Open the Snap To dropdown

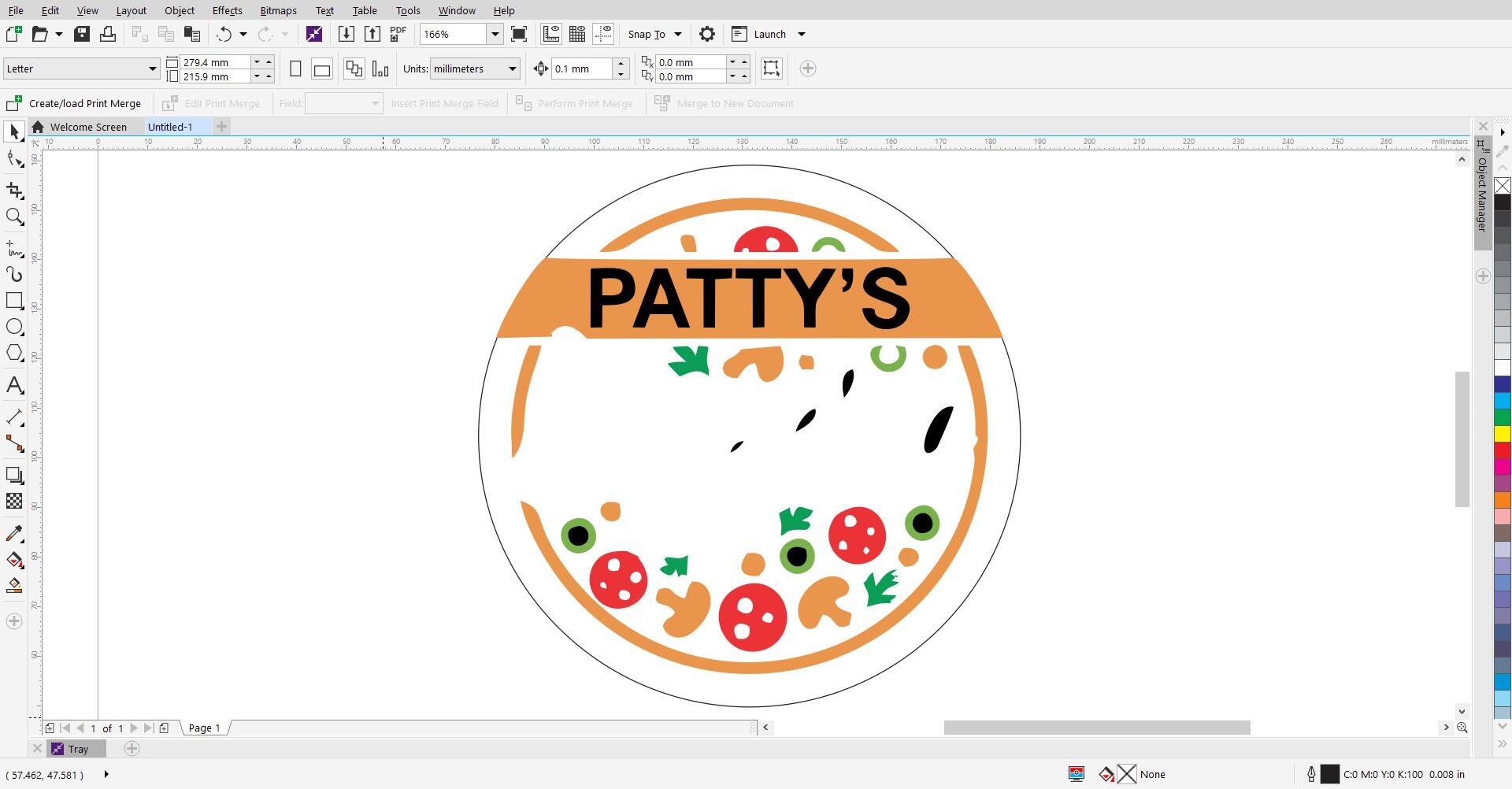tap(654, 34)
